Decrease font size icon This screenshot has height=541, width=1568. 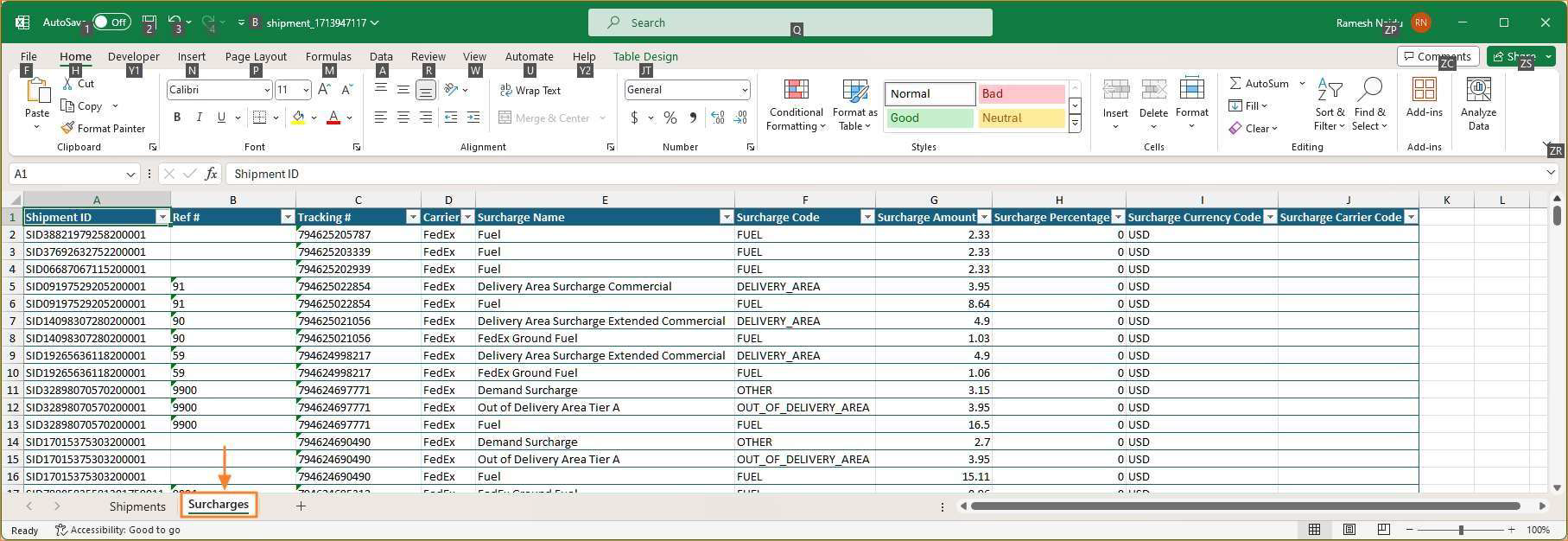[346, 89]
